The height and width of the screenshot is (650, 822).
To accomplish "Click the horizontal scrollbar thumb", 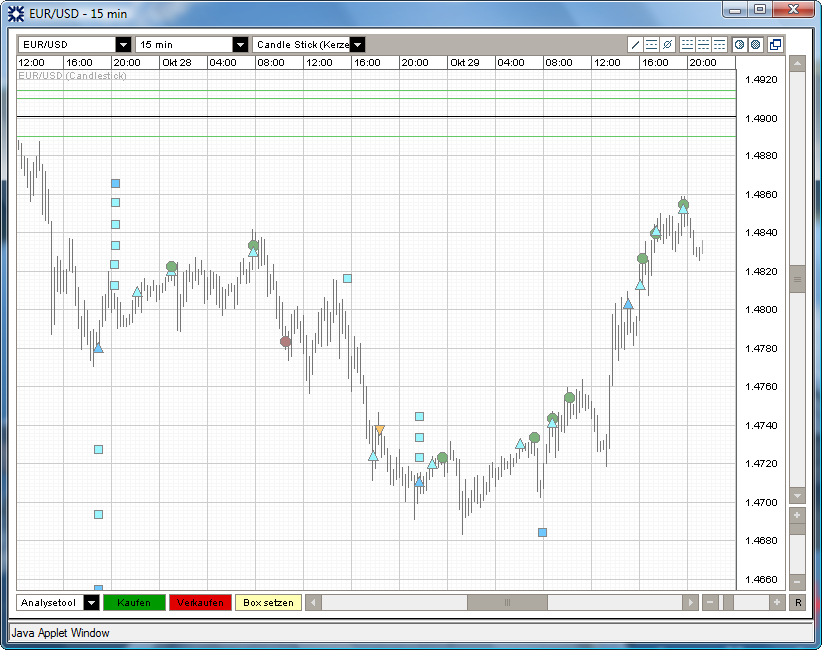I will 507,602.
